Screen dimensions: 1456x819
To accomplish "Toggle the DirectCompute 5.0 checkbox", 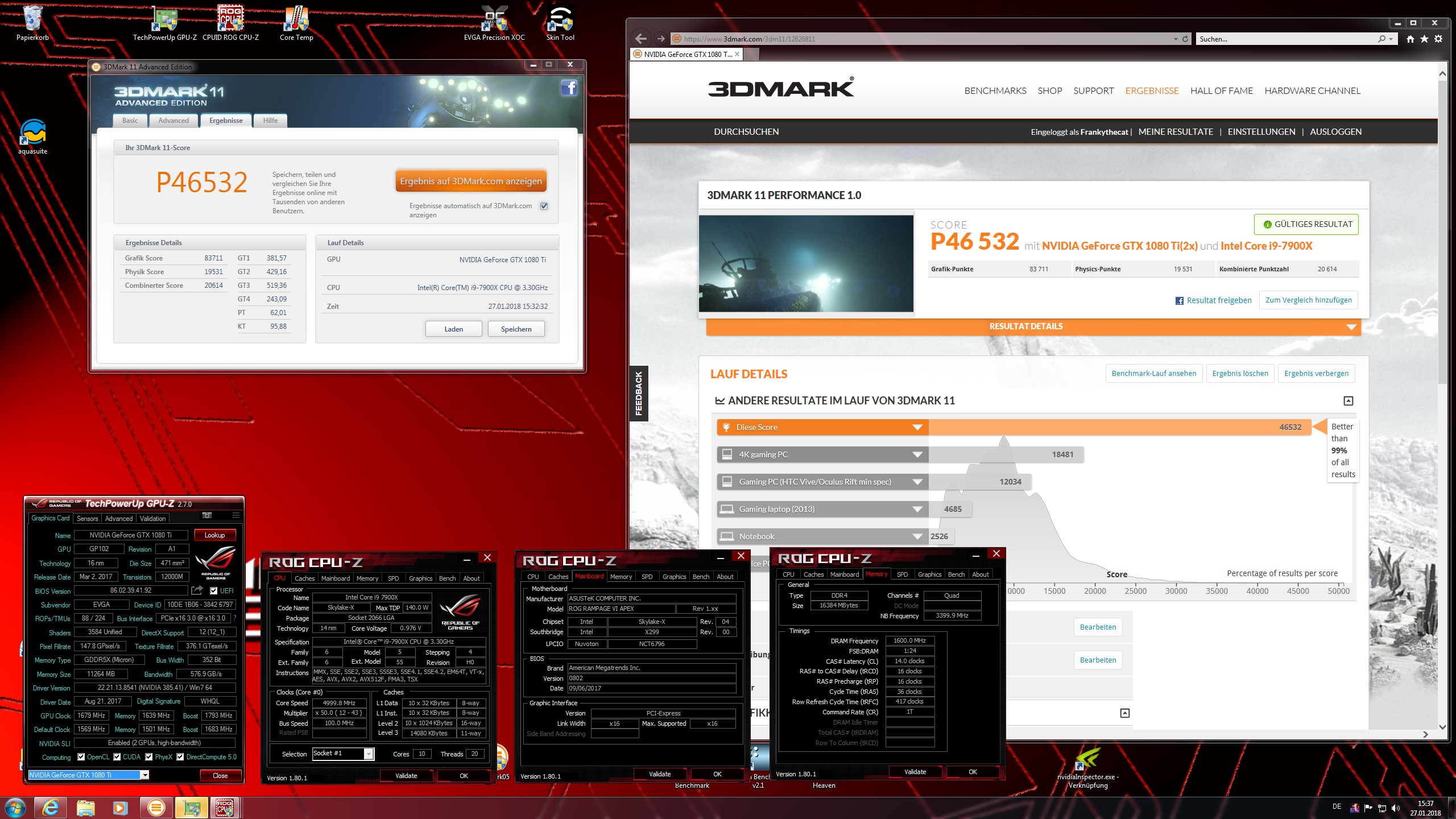I will coord(180,756).
